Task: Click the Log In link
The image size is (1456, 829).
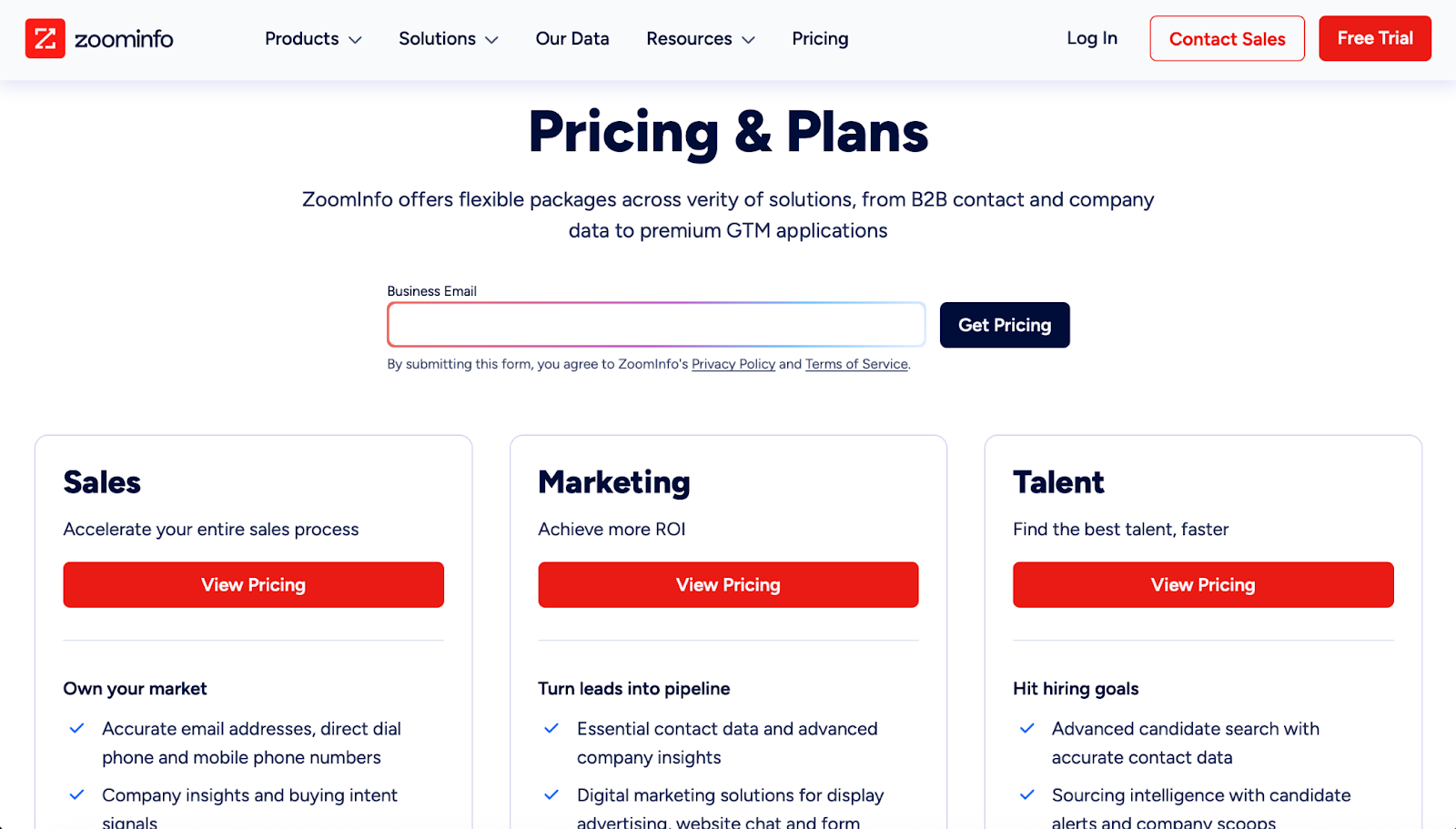Action: pyautogui.click(x=1091, y=38)
